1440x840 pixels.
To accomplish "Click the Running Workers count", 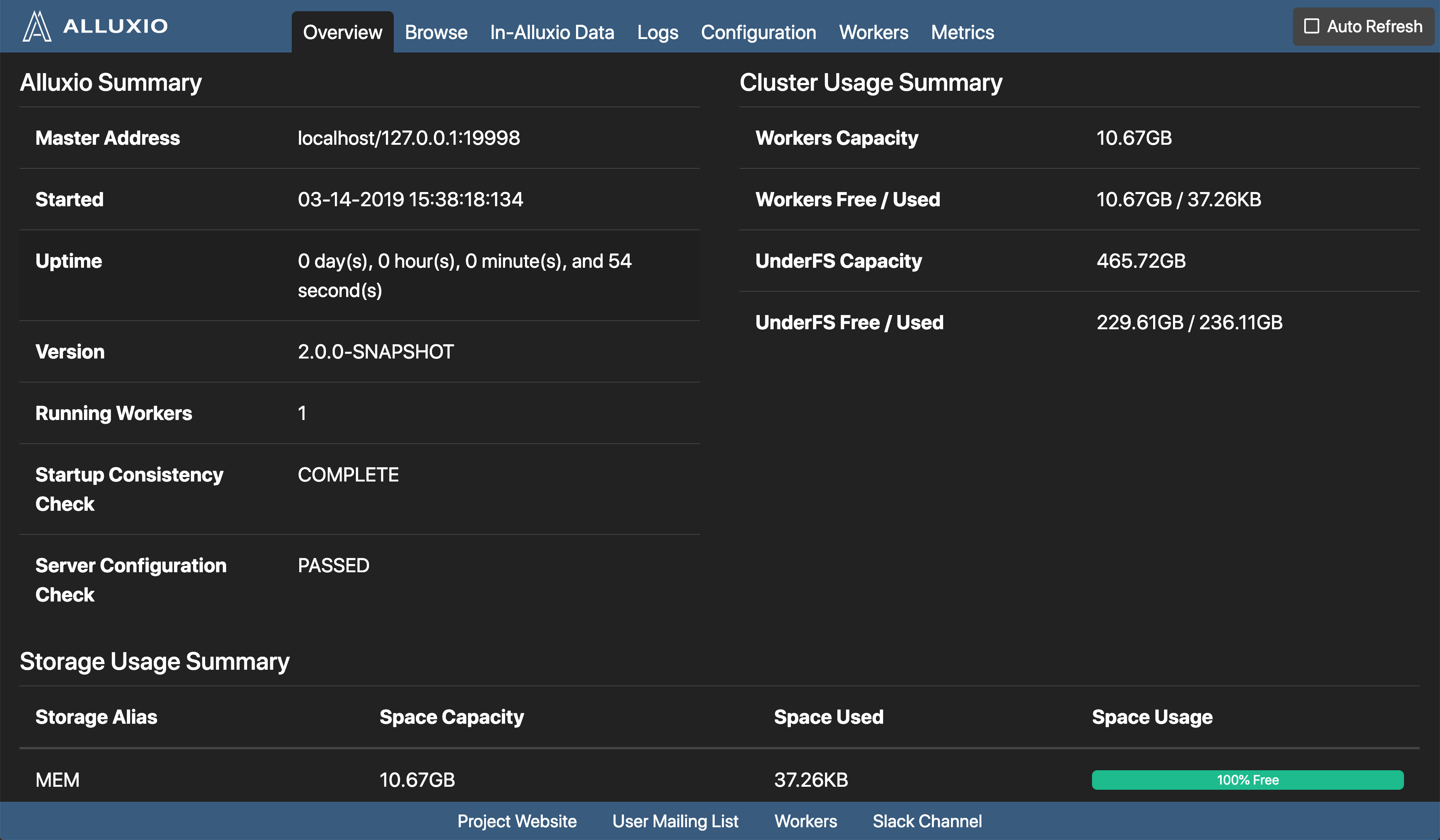I will click(302, 412).
